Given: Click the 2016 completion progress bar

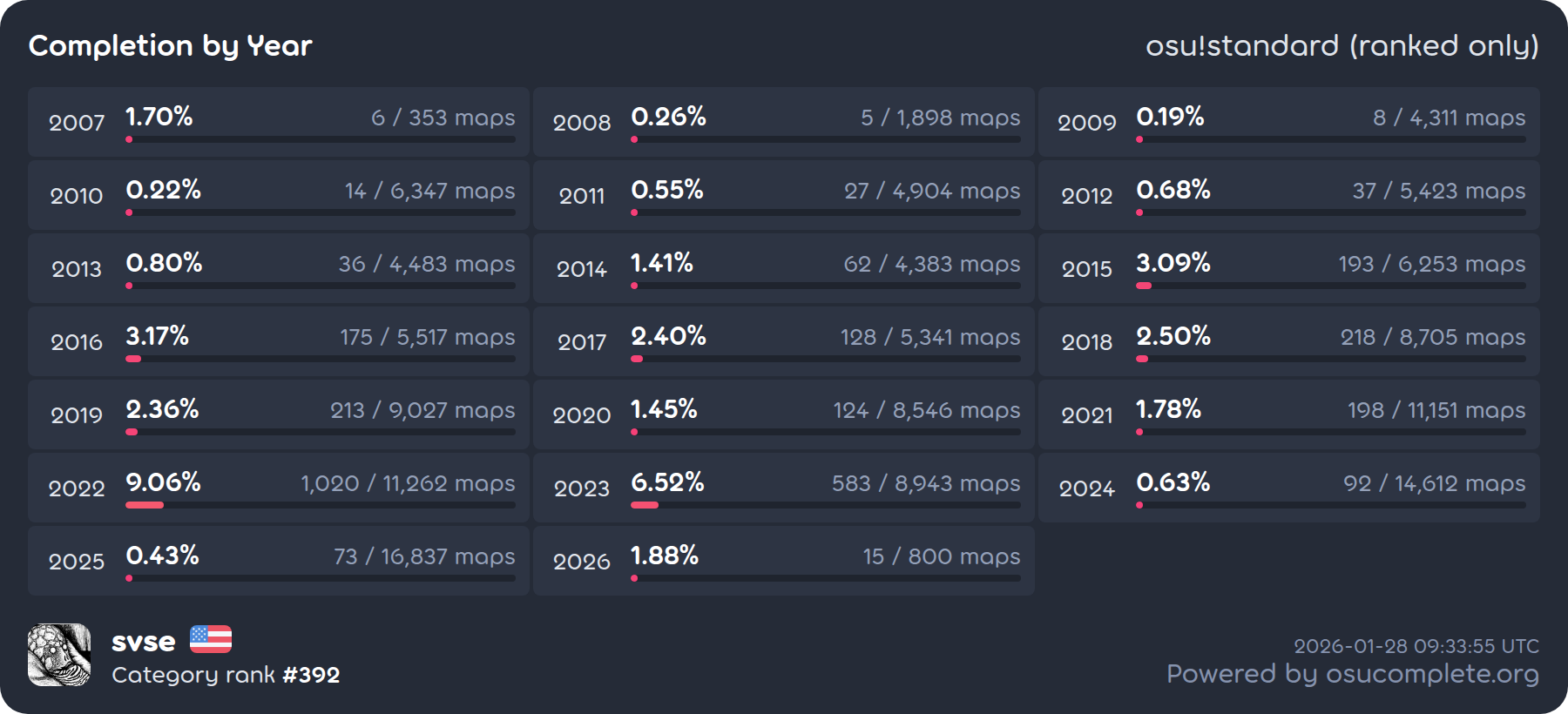Looking at the screenshot, I should [x=321, y=359].
